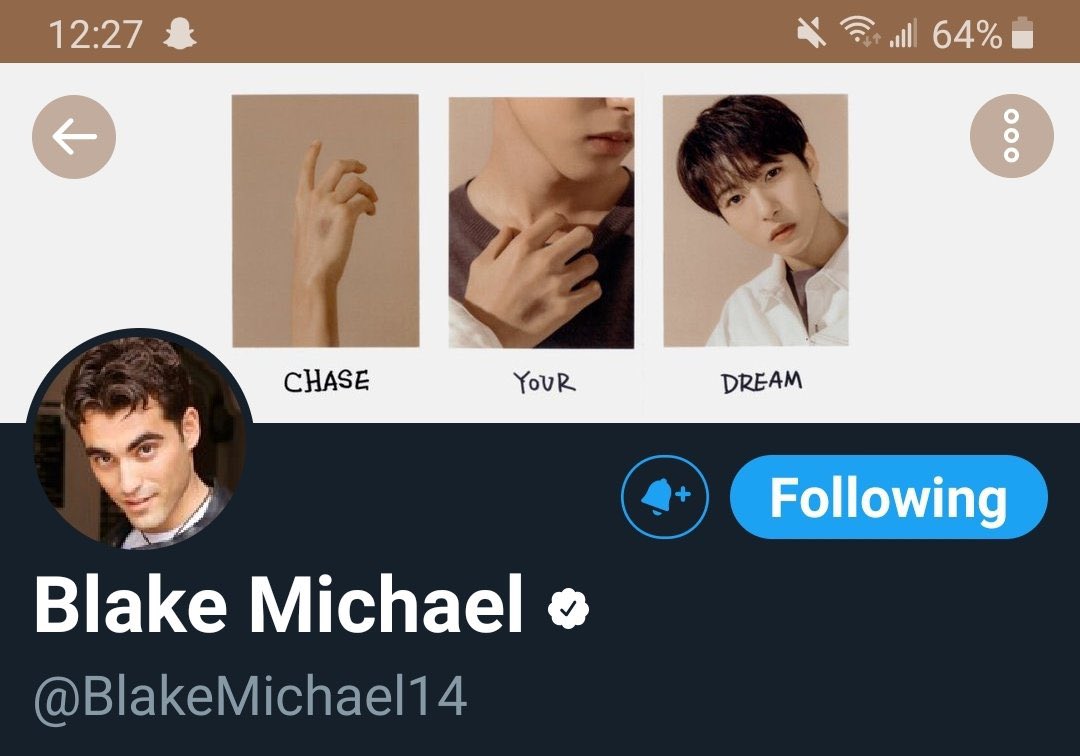Toggle the Following button
Image resolution: width=1080 pixels, height=756 pixels.
point(889,496)
